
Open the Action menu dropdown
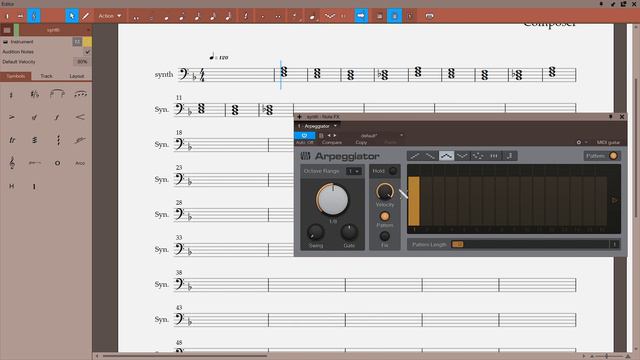pyautogui.click(x=110, y=16)
